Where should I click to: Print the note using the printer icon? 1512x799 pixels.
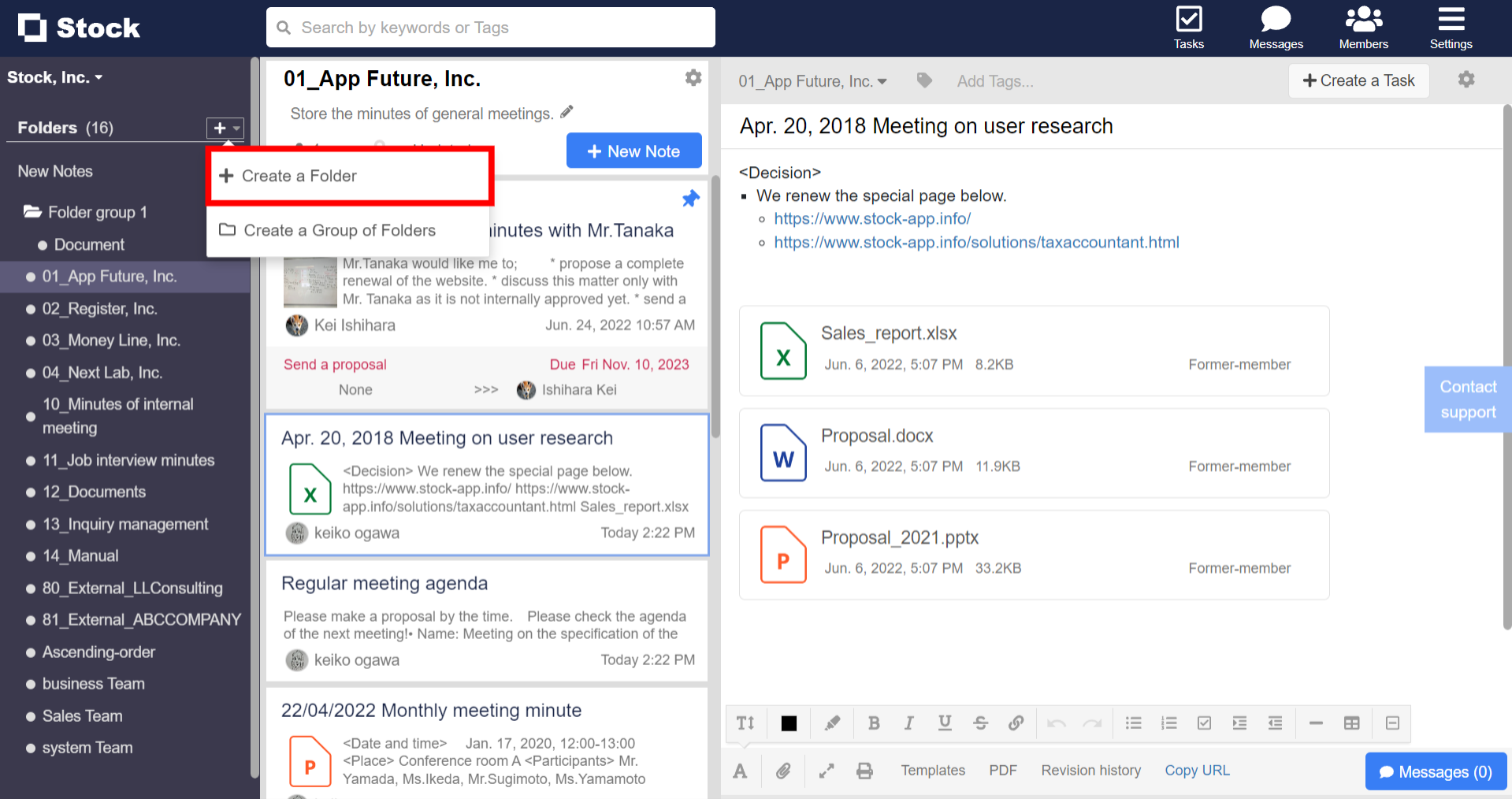[864, 771]
